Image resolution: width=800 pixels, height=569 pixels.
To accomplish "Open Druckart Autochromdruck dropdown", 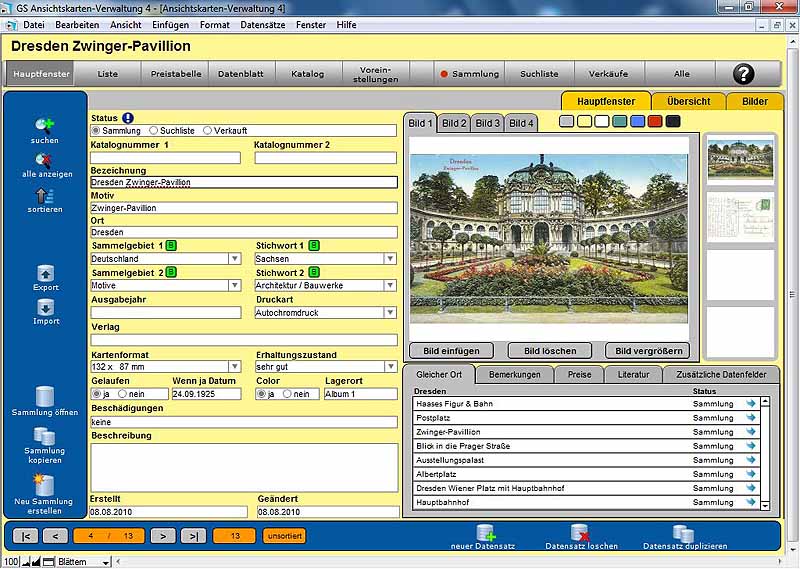I will click(x=390, y=312).
